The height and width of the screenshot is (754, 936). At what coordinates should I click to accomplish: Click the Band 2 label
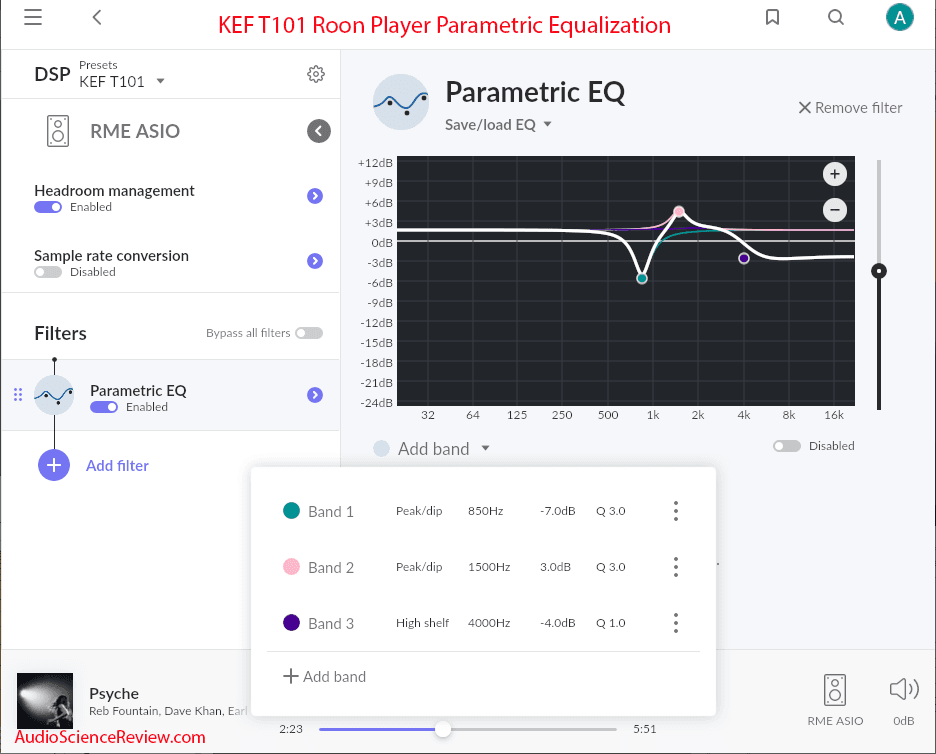click(331, 568)
